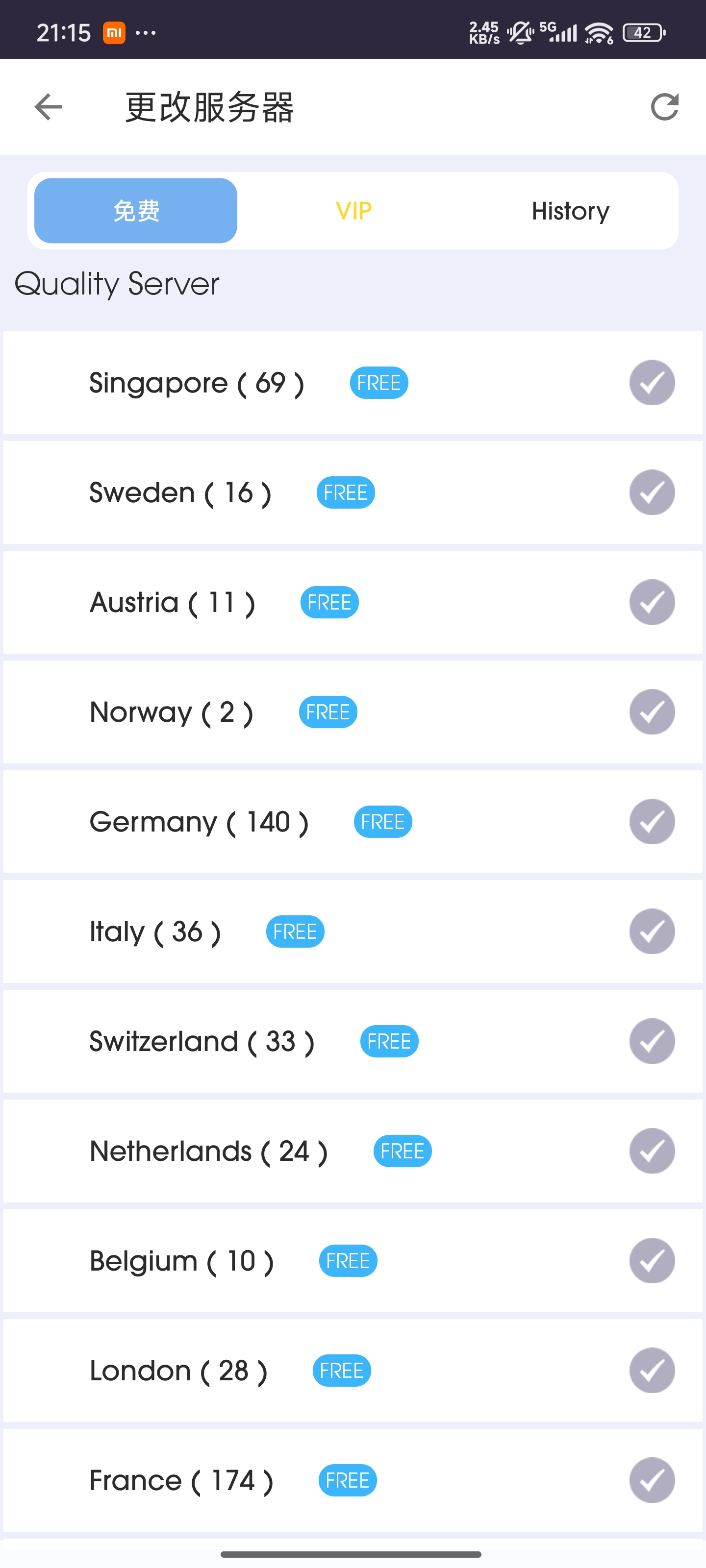This screenshot has width=706, height=1568.
Task: Tap the FREE badge beside Netherlands
Action: 402,1151
